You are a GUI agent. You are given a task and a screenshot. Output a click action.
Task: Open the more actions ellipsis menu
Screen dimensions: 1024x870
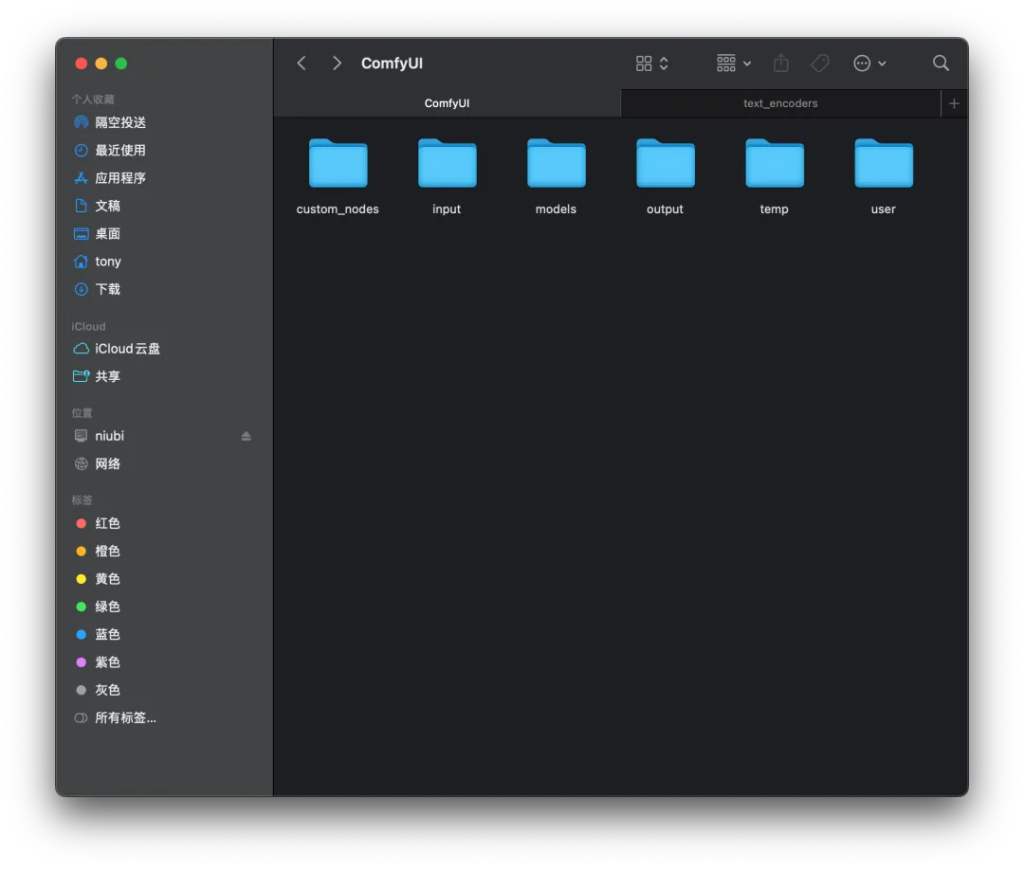(869, 63)
